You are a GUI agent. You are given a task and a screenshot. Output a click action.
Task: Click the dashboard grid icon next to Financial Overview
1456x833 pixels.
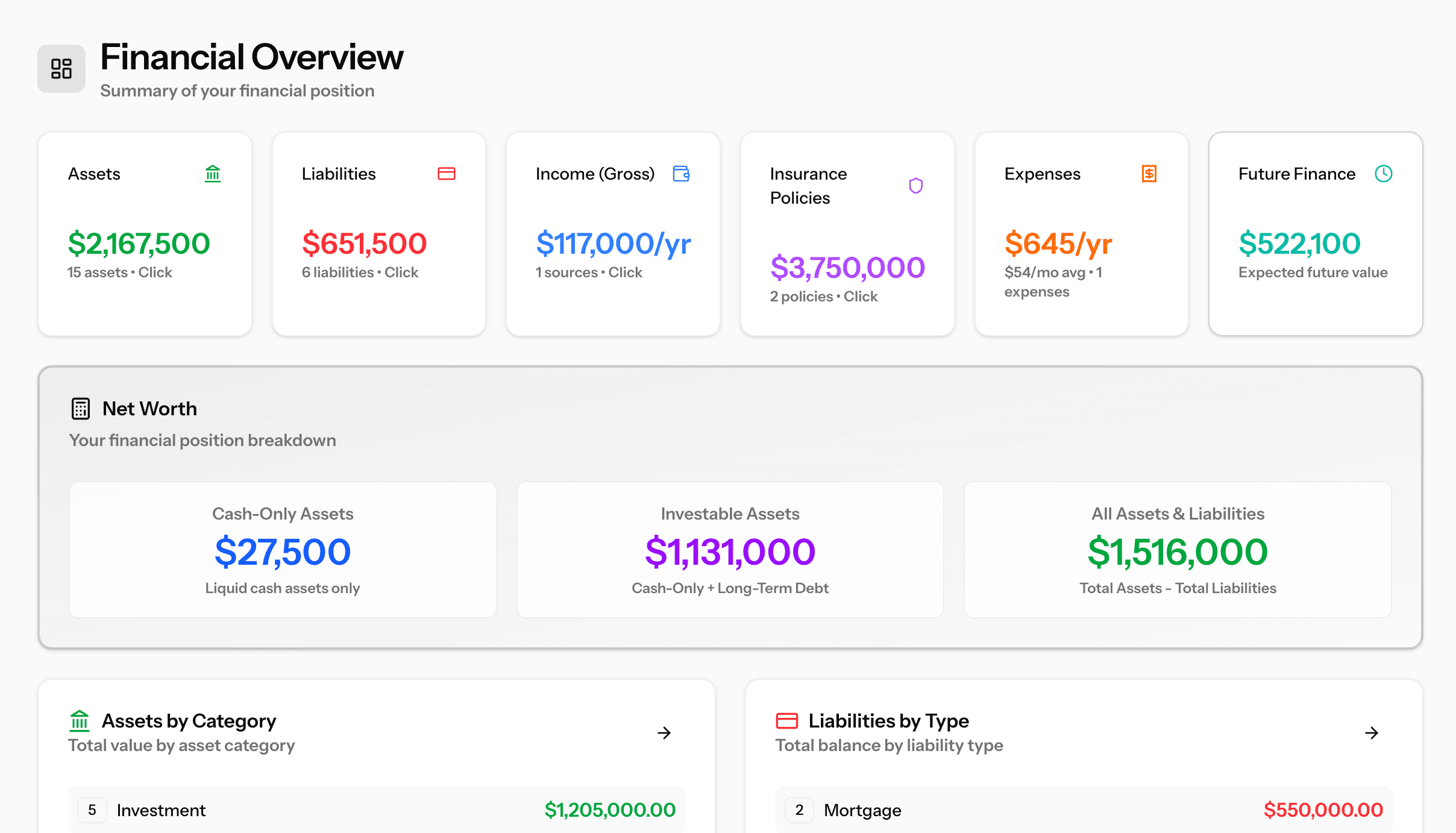pos(61,68)
